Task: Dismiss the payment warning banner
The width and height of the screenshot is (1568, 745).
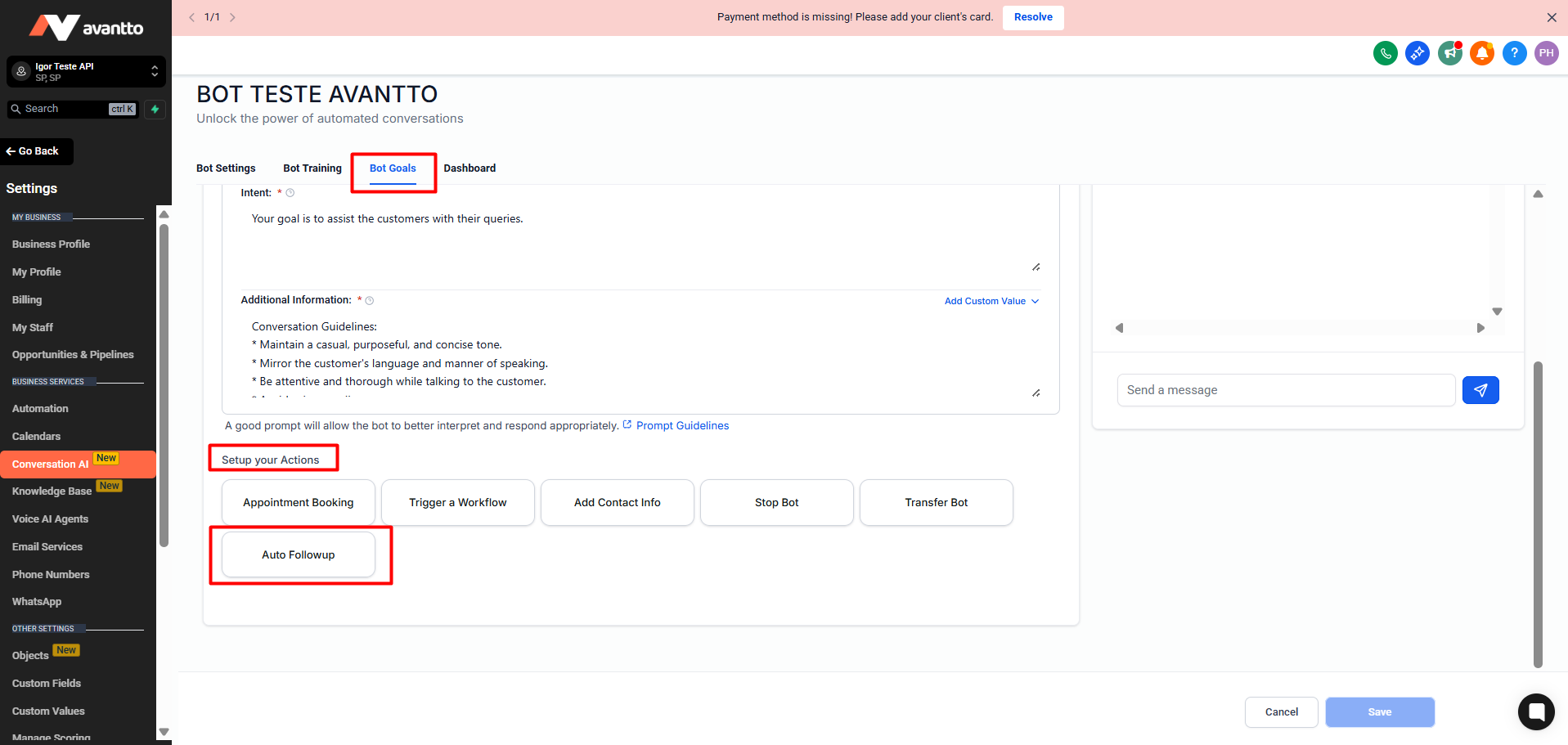Action: click(1552, 17)
